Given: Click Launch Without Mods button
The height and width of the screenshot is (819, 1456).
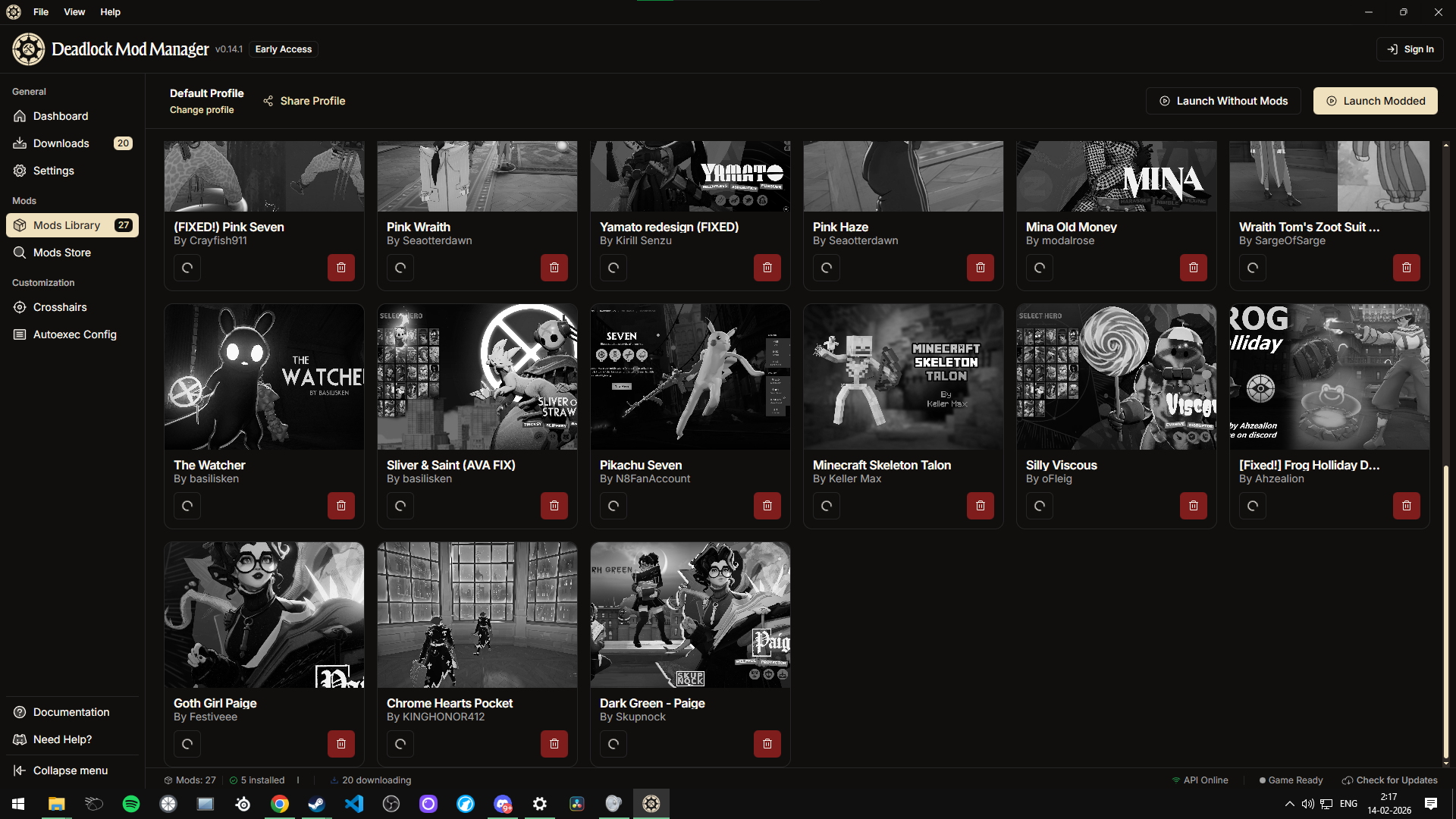Looking at the screenshot, I should (x=1222, y=101).
